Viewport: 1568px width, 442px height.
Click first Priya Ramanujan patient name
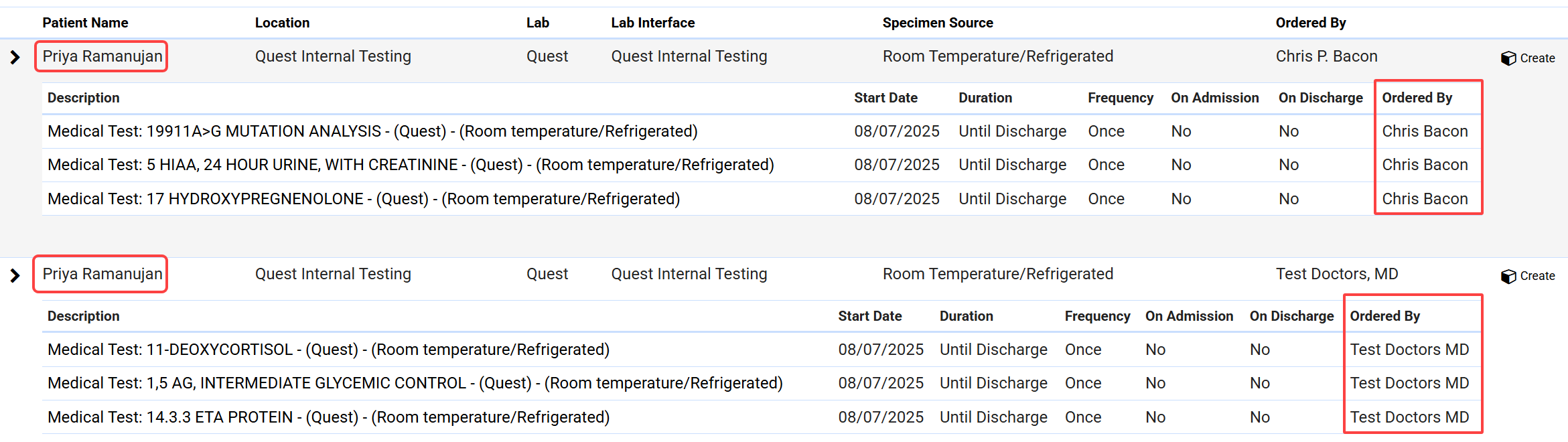pos(102,56)
